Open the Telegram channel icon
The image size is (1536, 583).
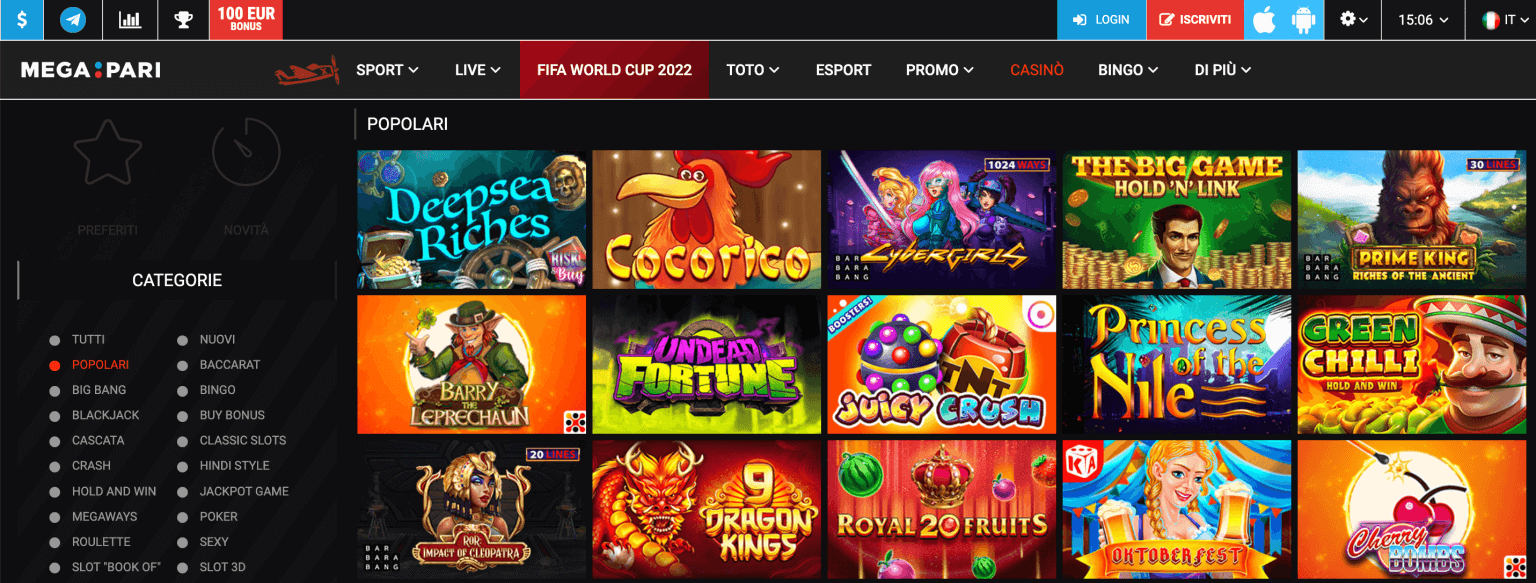pyautogui.click(x=73, y=19)
